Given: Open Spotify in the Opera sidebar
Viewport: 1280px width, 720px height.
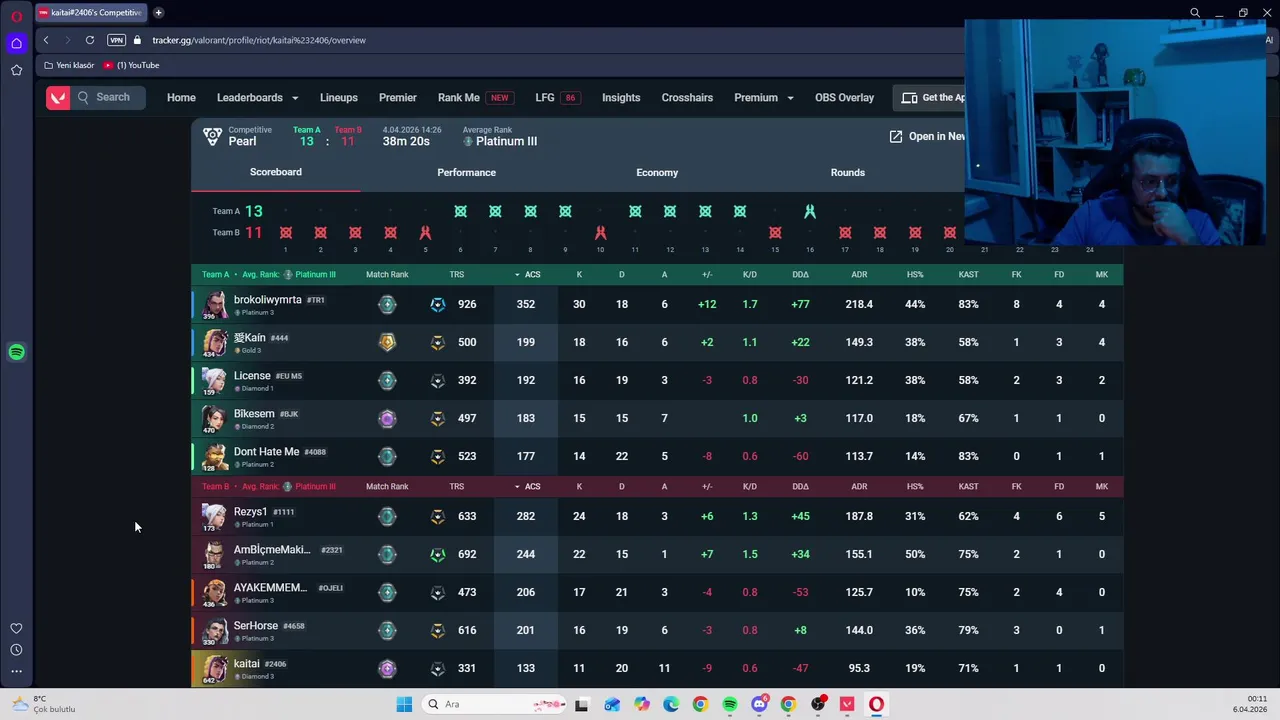Looking at the screenshot, I should (x=16, y=352).
